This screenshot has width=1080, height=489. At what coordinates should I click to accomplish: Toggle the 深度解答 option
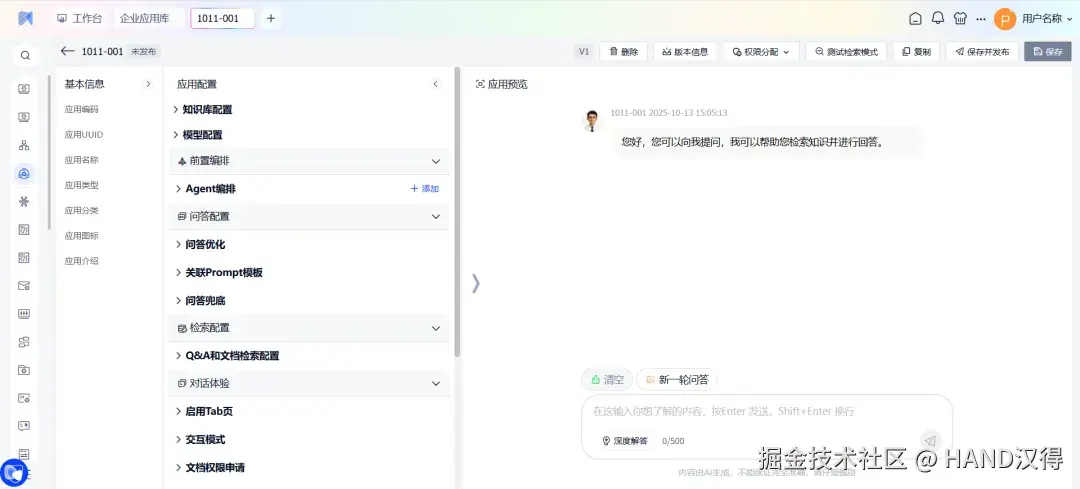click(x=625, y=441)
